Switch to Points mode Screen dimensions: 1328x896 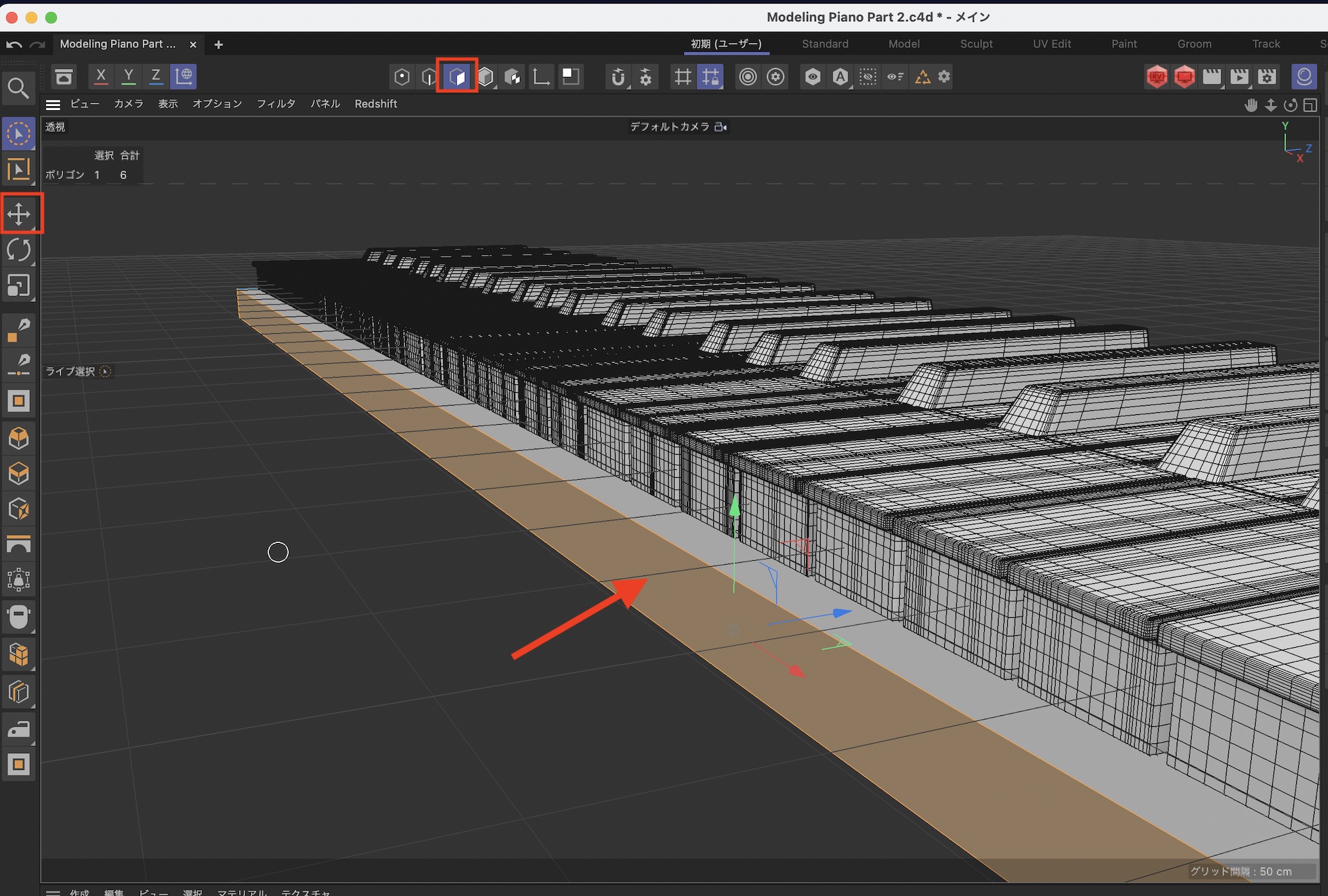coord(402,77)
